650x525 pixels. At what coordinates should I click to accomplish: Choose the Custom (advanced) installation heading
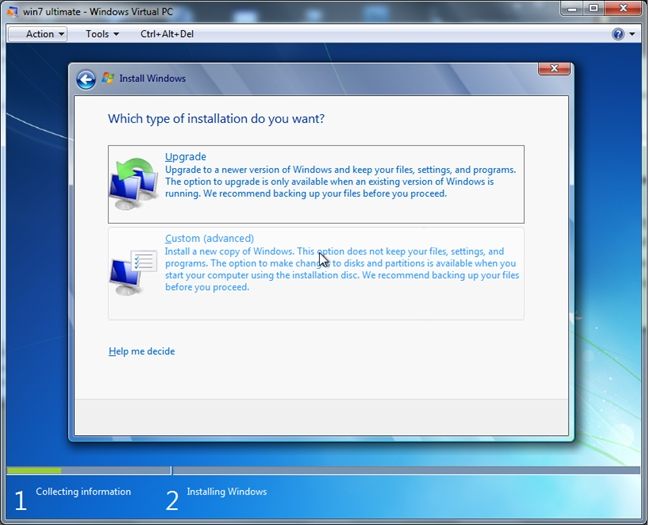(x=209, y=238)
